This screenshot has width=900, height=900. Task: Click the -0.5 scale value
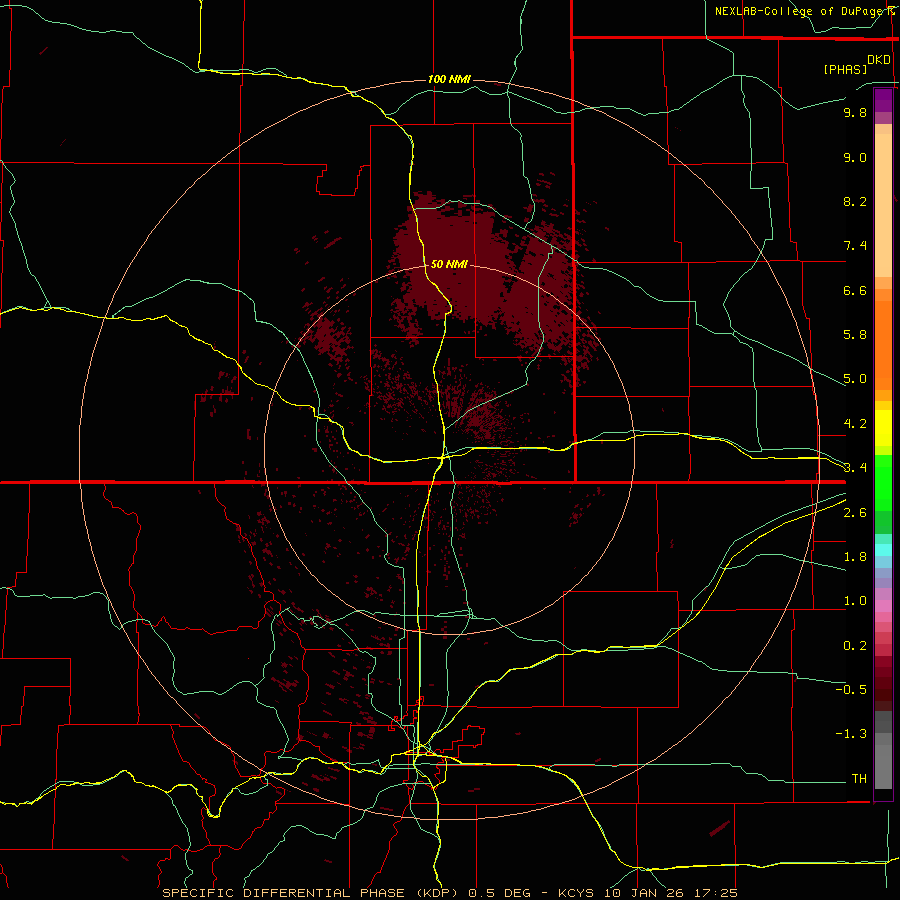[x=851, y=690]
